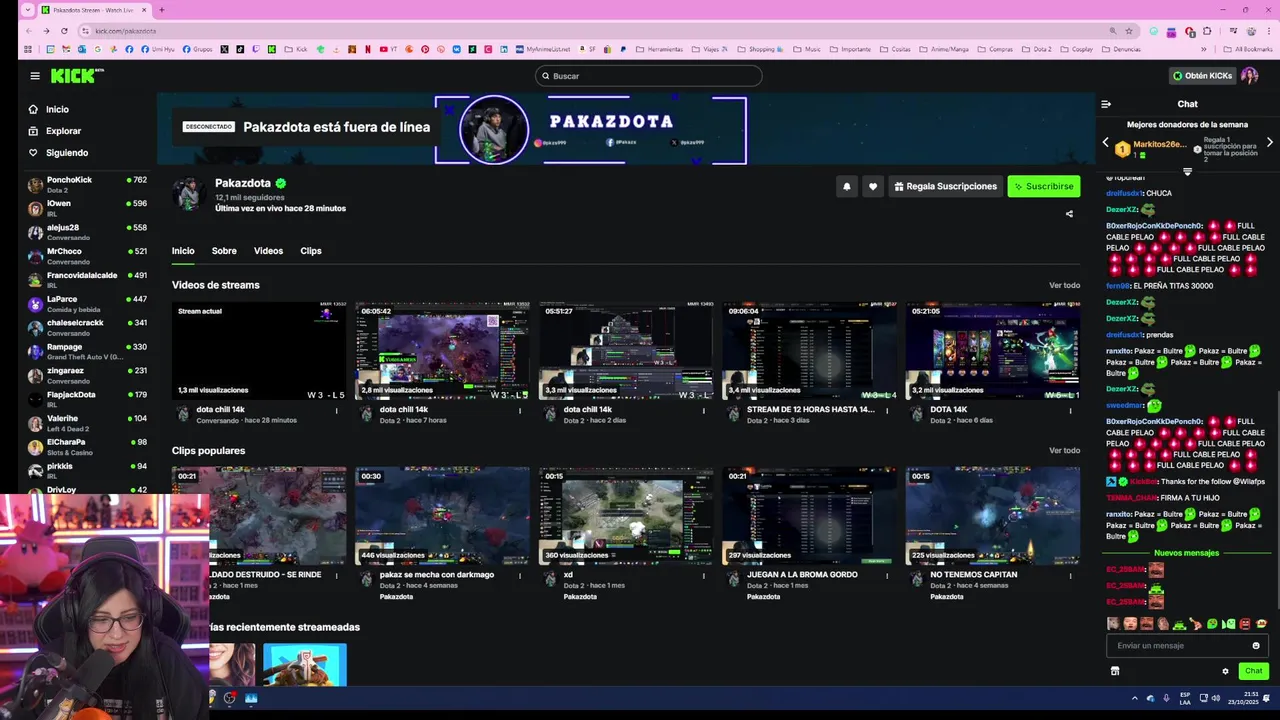
Task: Click the Buscar search field
Action: coord(648,76)
